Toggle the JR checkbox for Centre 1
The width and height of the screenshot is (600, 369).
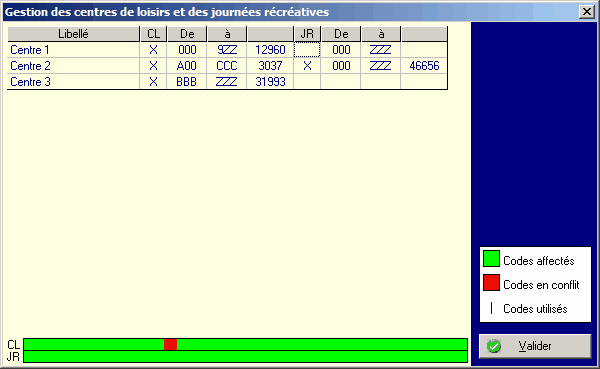(307, 50)
